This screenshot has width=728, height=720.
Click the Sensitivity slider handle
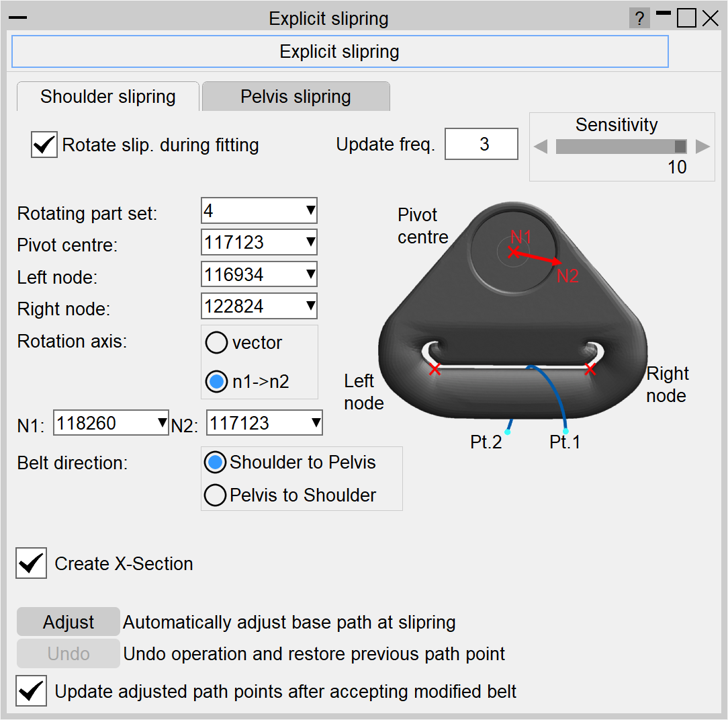click(680, 146)
